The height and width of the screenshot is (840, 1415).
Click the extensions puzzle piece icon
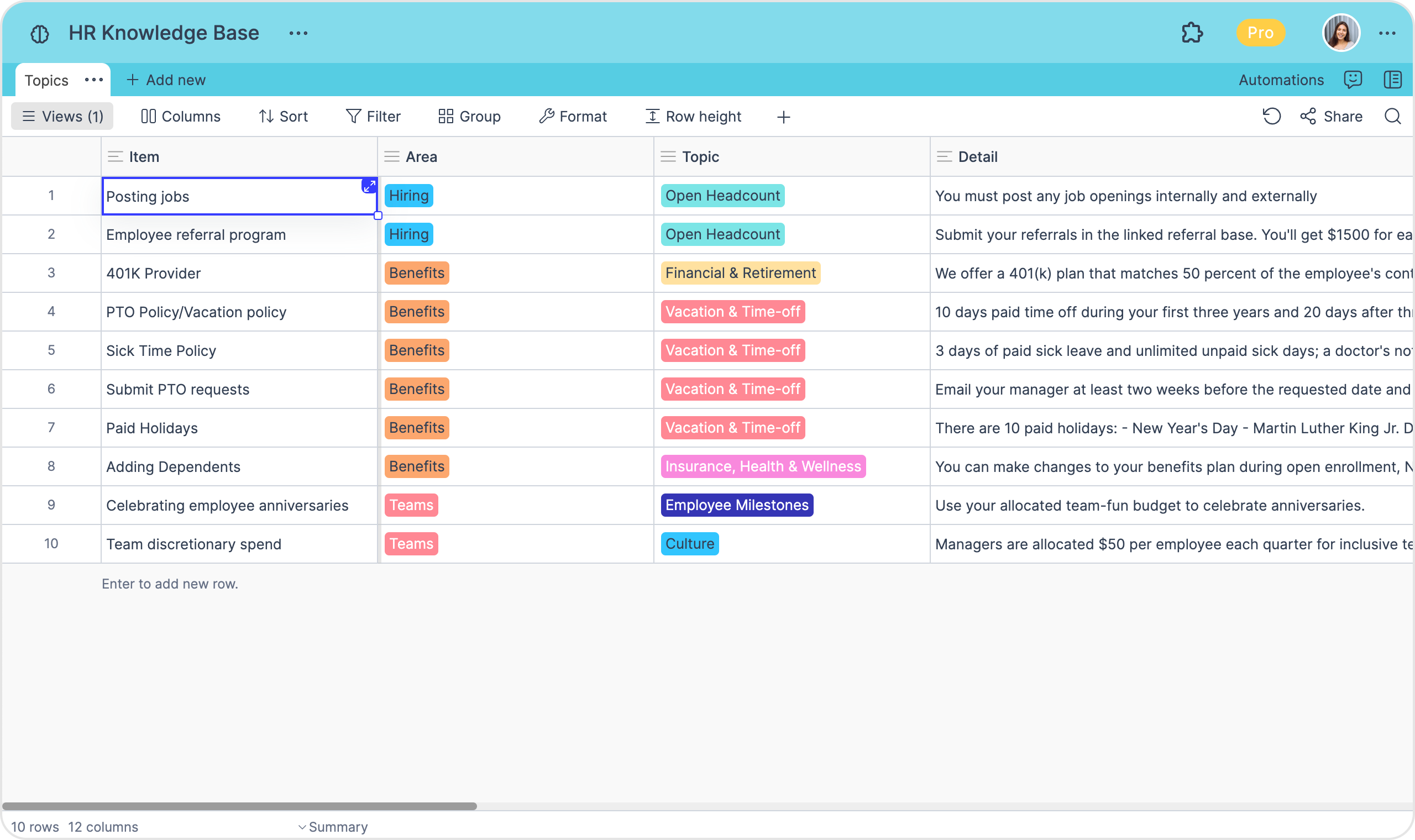point(1192,33)
